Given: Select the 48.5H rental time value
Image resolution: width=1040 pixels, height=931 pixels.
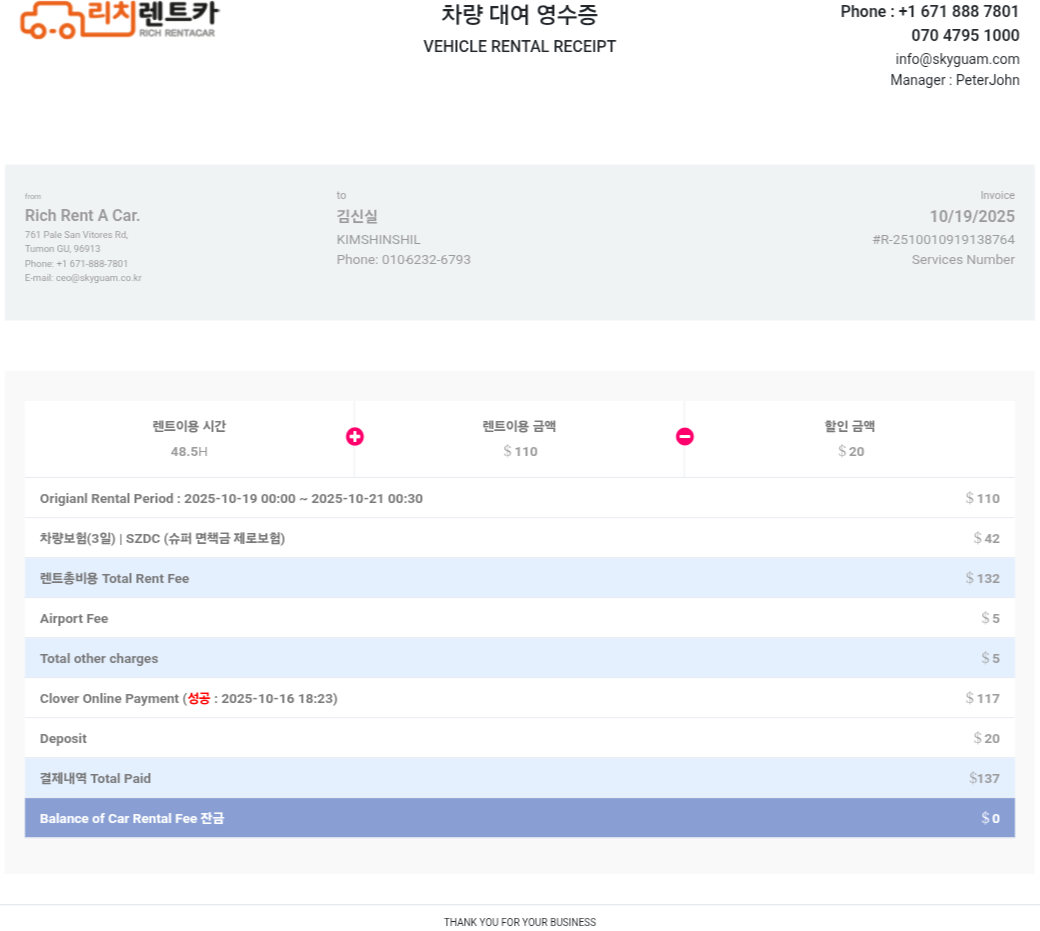Looking at the screenshot, I should point(189,451).
